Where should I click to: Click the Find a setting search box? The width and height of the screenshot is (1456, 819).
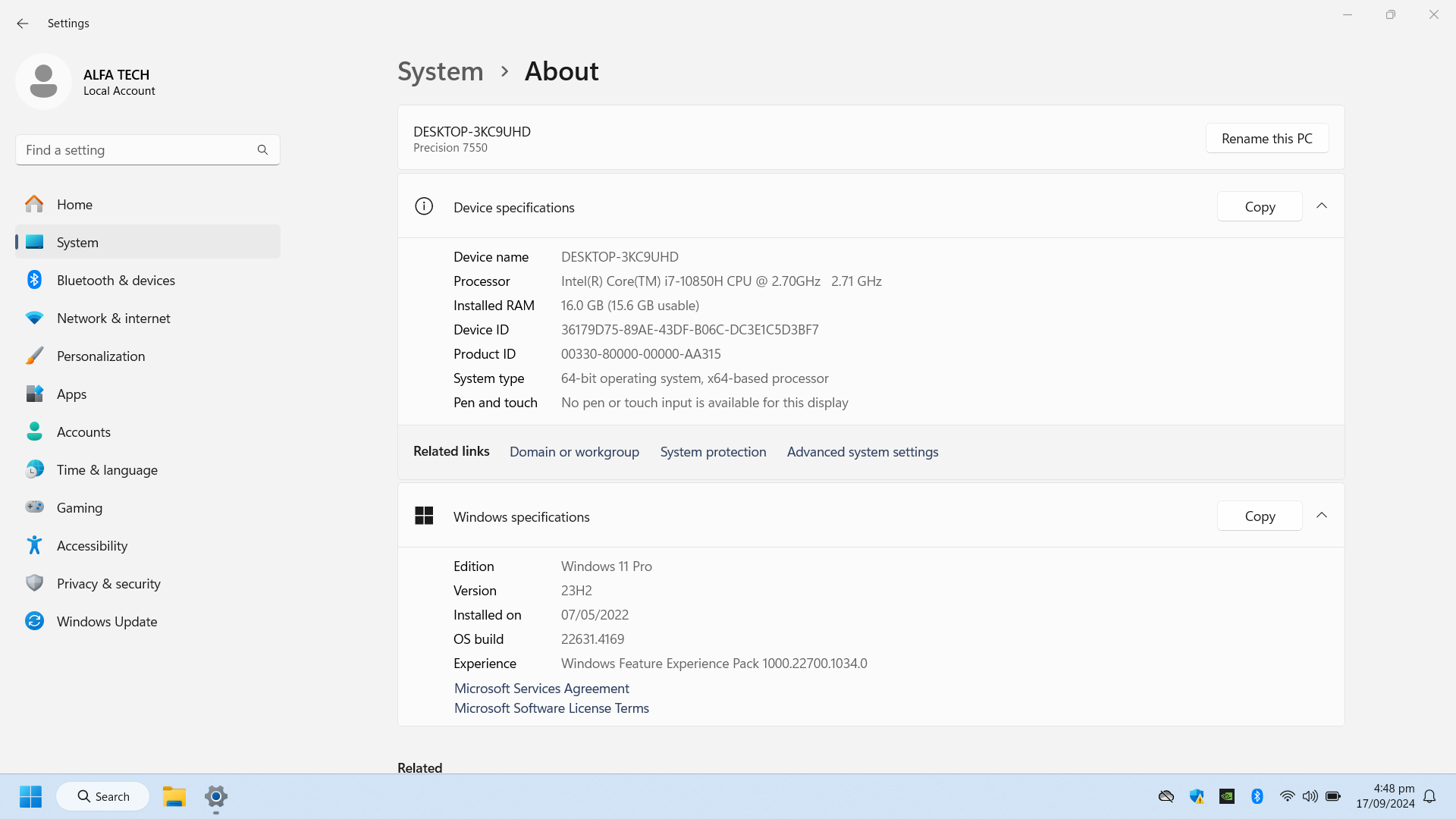(x=148, y=150)
